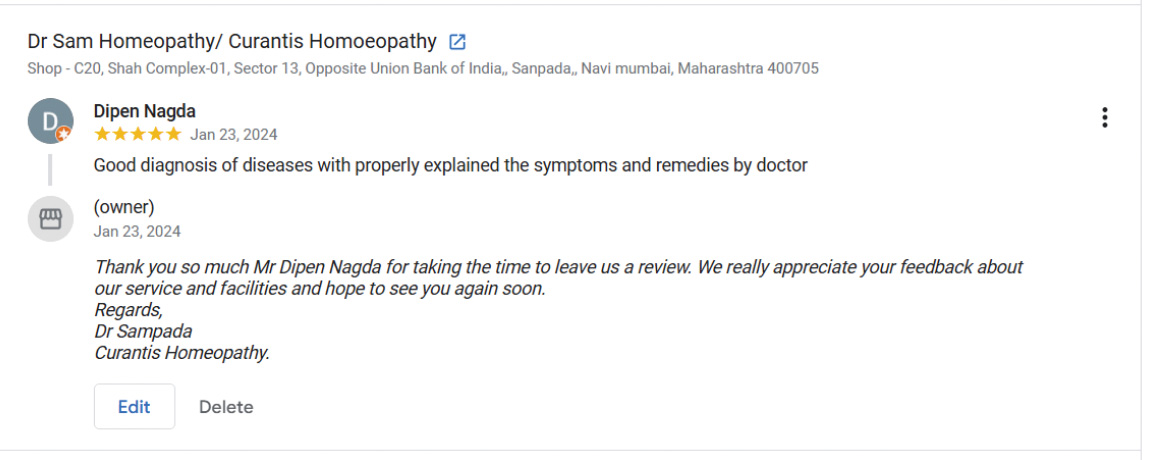The height and width of the screenshot is (460, 1152).
Task: Click the owner storefront icon
Action: (x=50, y=219)
